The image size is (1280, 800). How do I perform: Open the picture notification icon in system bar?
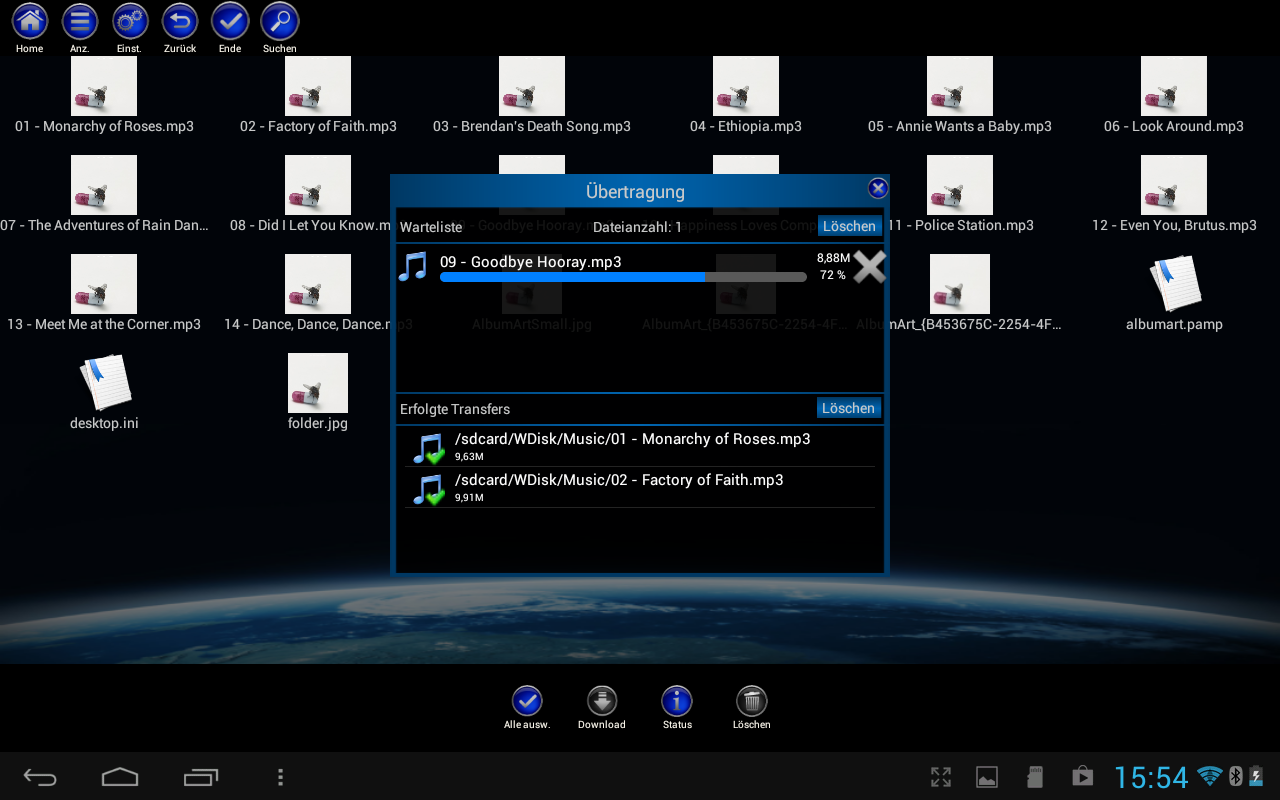click(x=987, y=777)
